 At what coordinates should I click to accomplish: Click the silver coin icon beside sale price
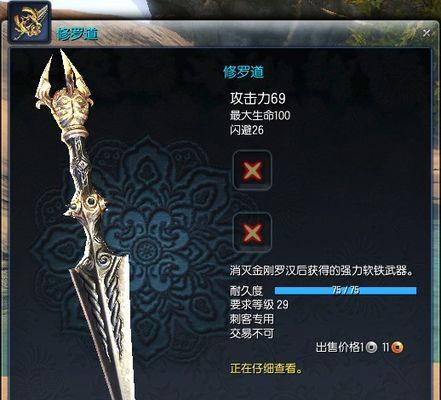371,348
